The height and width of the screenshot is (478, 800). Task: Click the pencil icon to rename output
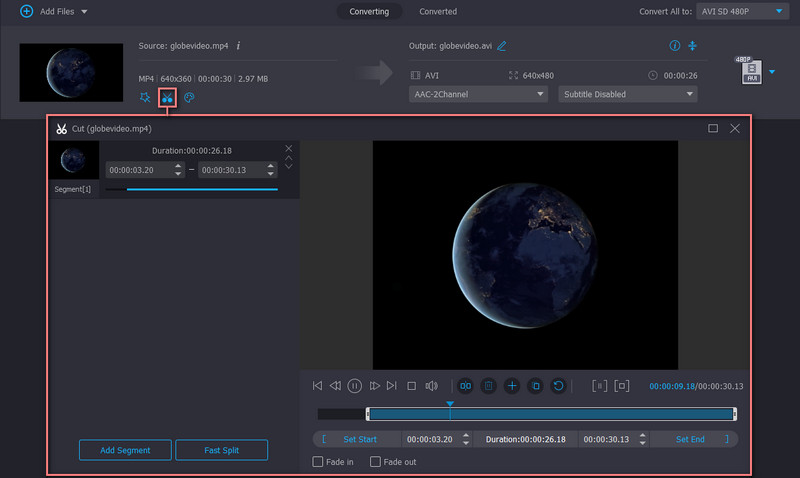[x=502, y=46]
